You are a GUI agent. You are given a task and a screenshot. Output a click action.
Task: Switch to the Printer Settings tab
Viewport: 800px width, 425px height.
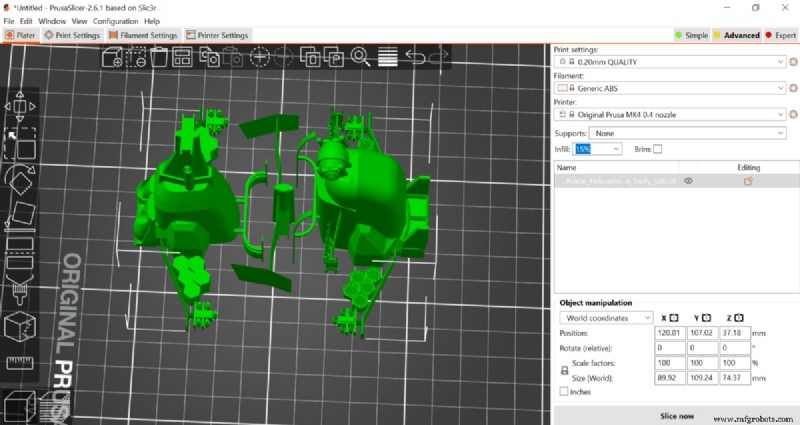[x=217, y=35]
